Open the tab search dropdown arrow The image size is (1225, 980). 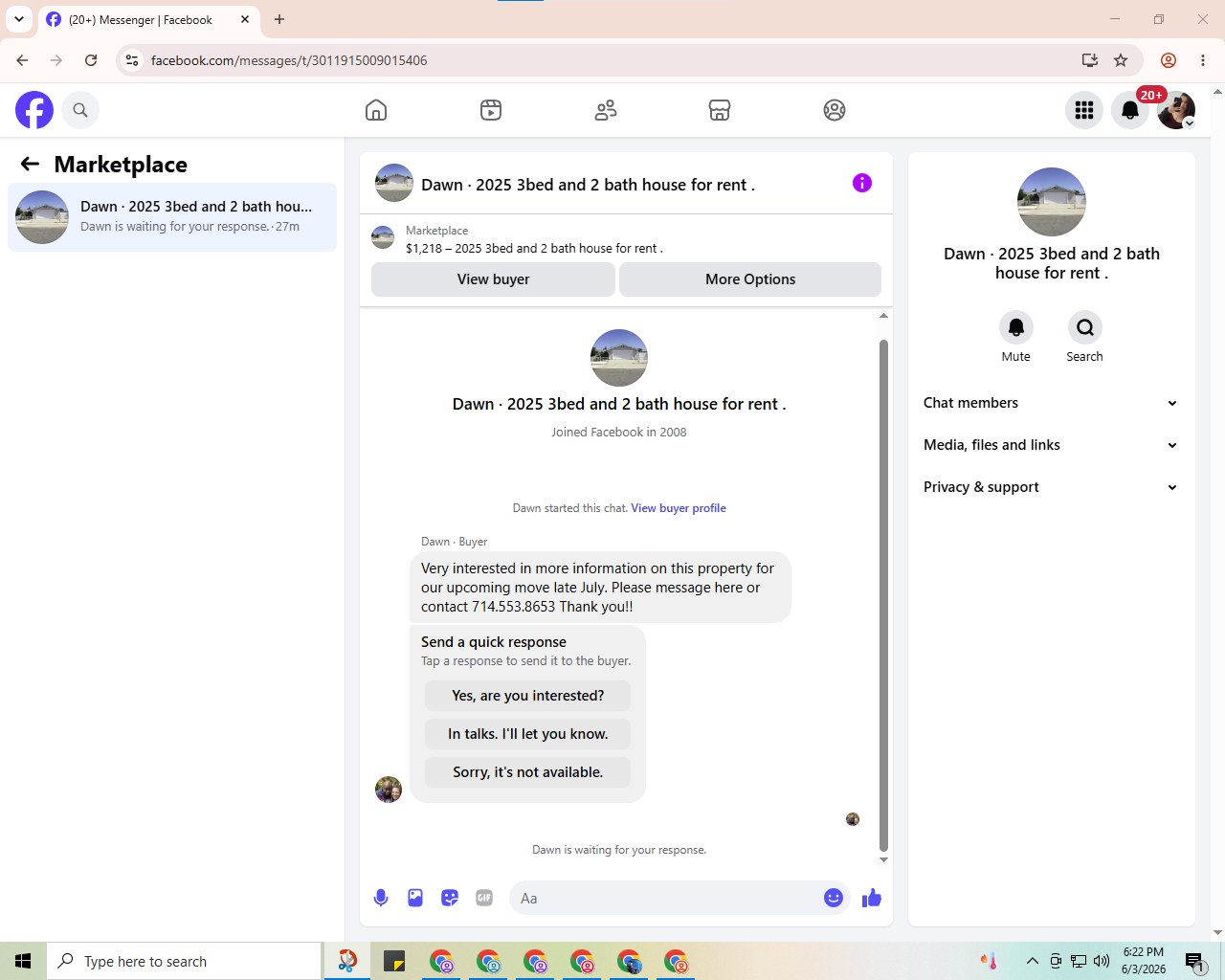[x=18, y=19]
